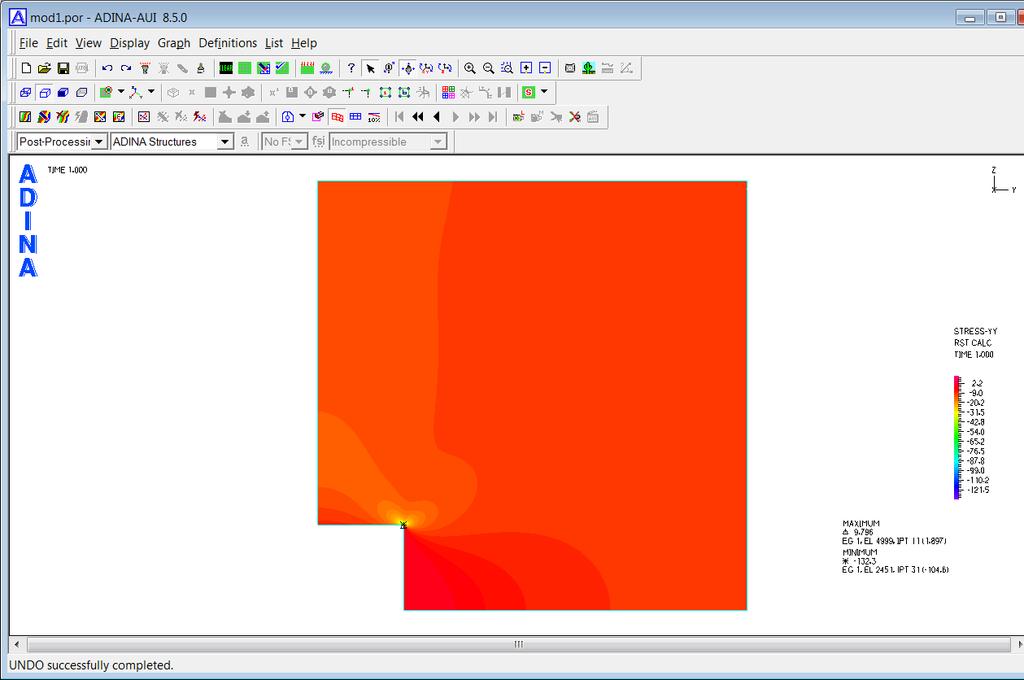This screenshot has width=1024, height=680.
Task: Click the black Clear graphics window icon
Action: [226, 68]
